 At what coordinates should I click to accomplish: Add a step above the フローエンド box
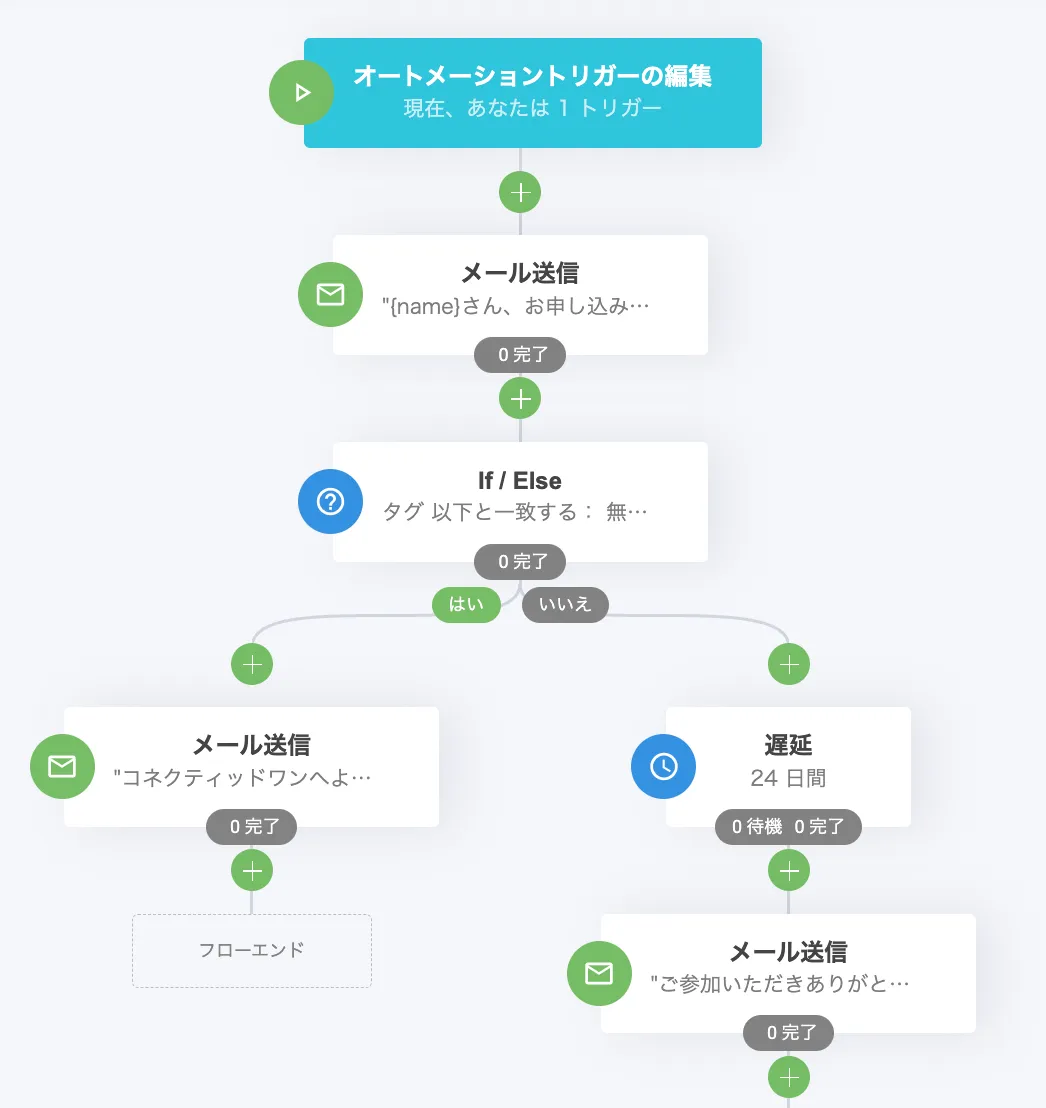click(x=252, y=870)
